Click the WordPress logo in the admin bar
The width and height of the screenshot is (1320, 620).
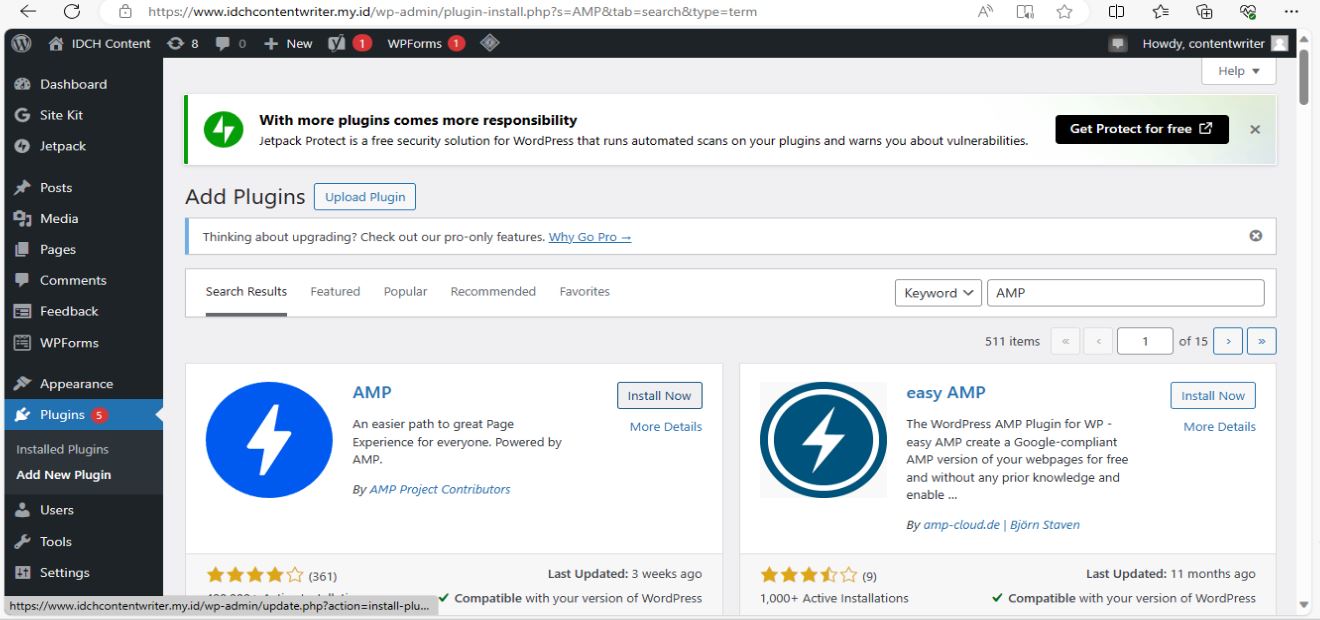[x=19, y=43]
